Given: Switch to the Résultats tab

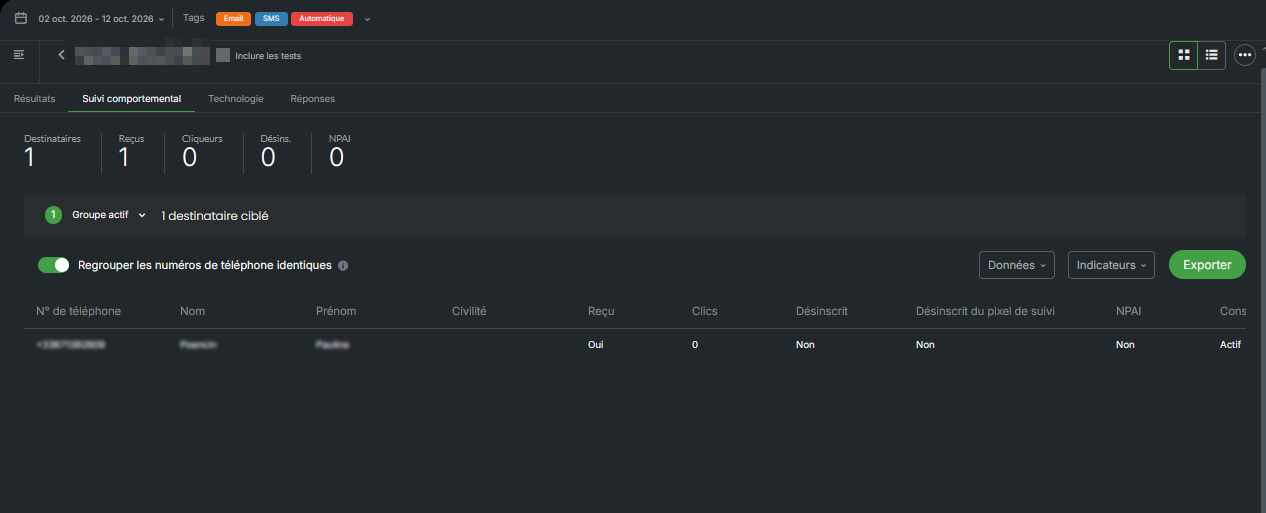Looking at the screenshot, I should pyautogui.click(x=35, y=99).
